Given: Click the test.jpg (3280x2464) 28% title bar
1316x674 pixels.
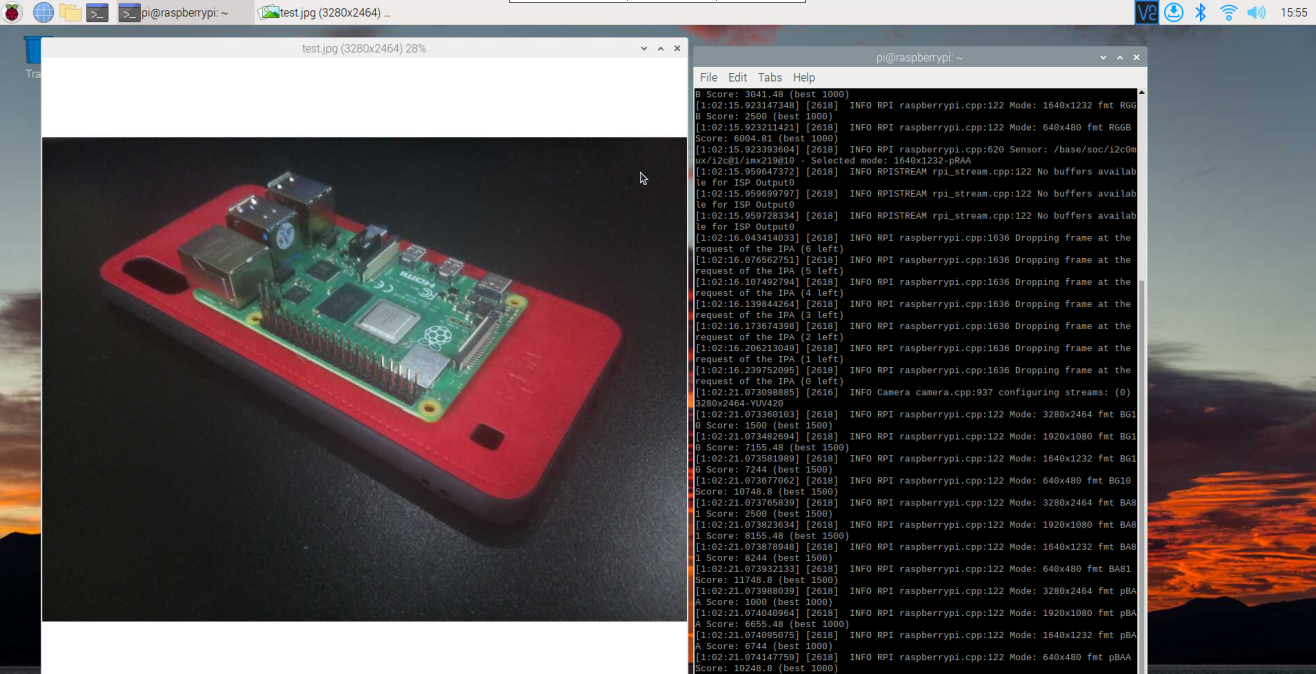Looking at the screenshot, I should click(364, 48).
